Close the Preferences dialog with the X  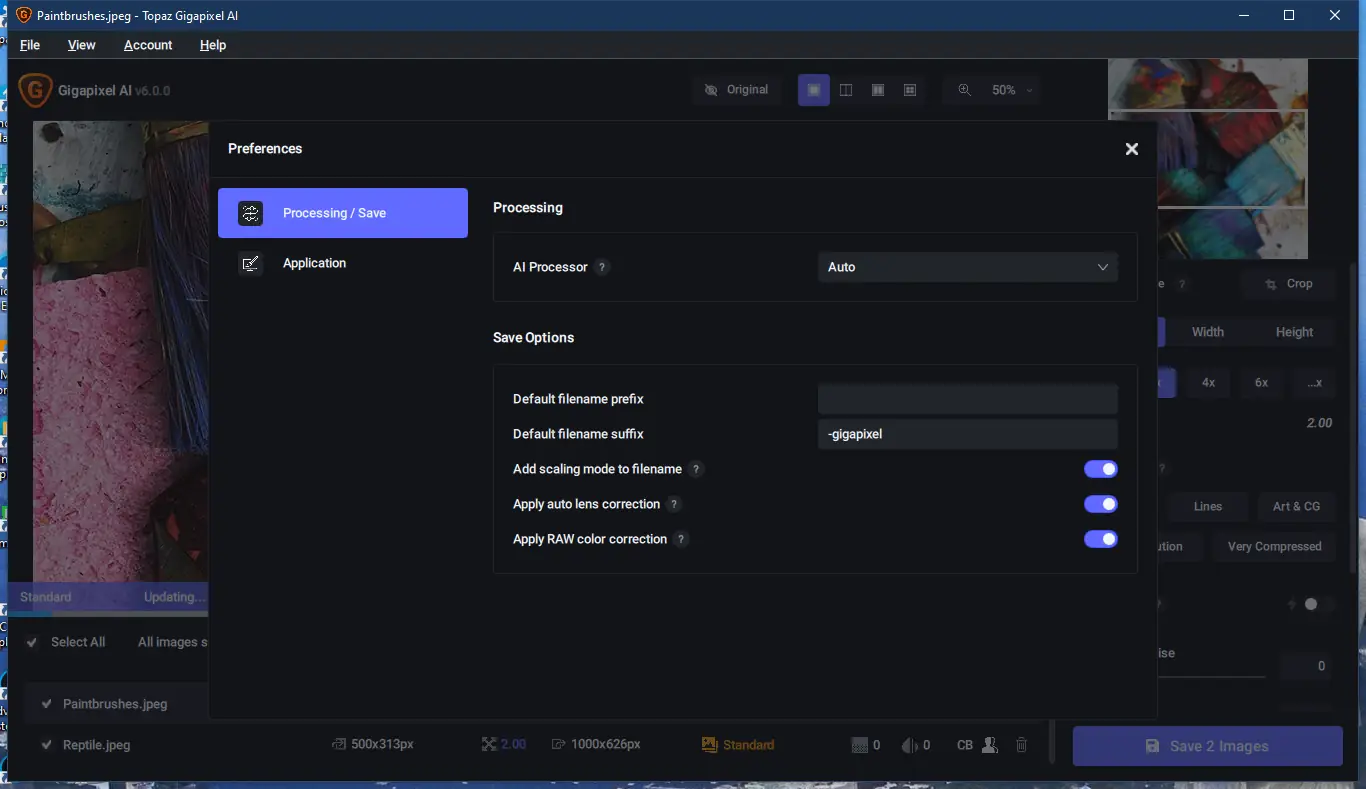point(1132,149)
